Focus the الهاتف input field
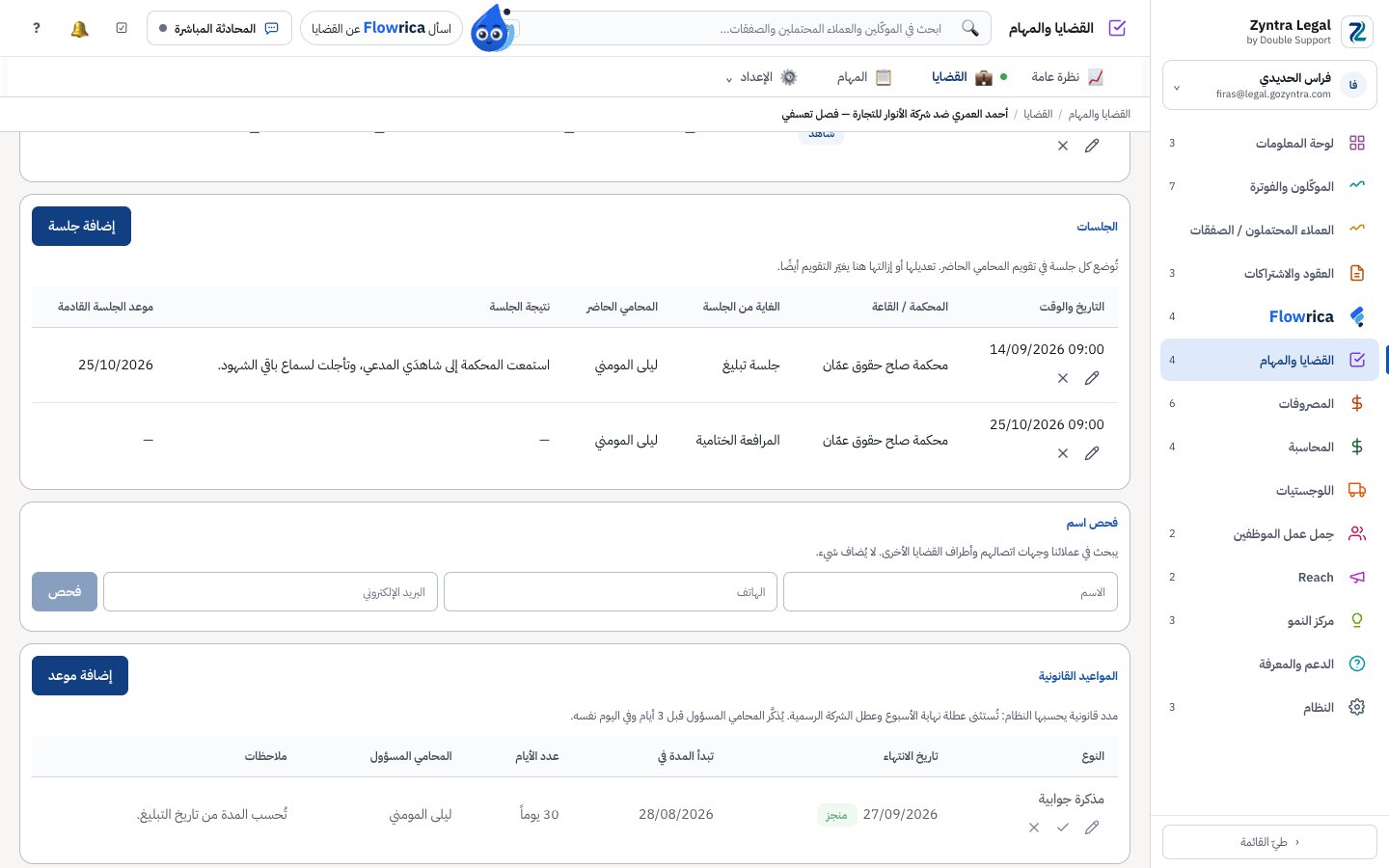The image size is (1389, 868). [x=611, y=592]
